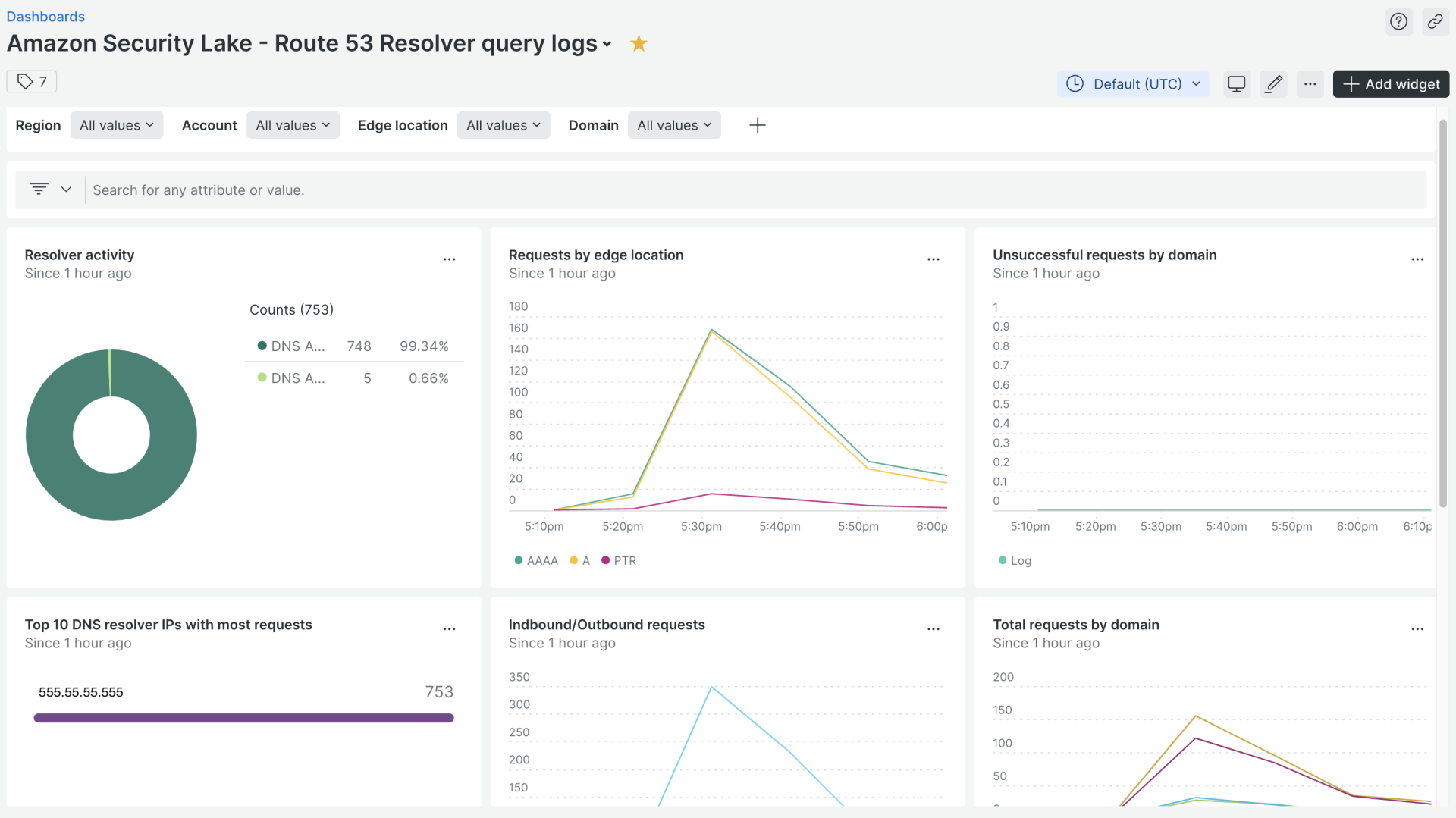Toggle the AAAA series in edge location chart
This screenshot has height=818, width=1456.
coord(536,560)
